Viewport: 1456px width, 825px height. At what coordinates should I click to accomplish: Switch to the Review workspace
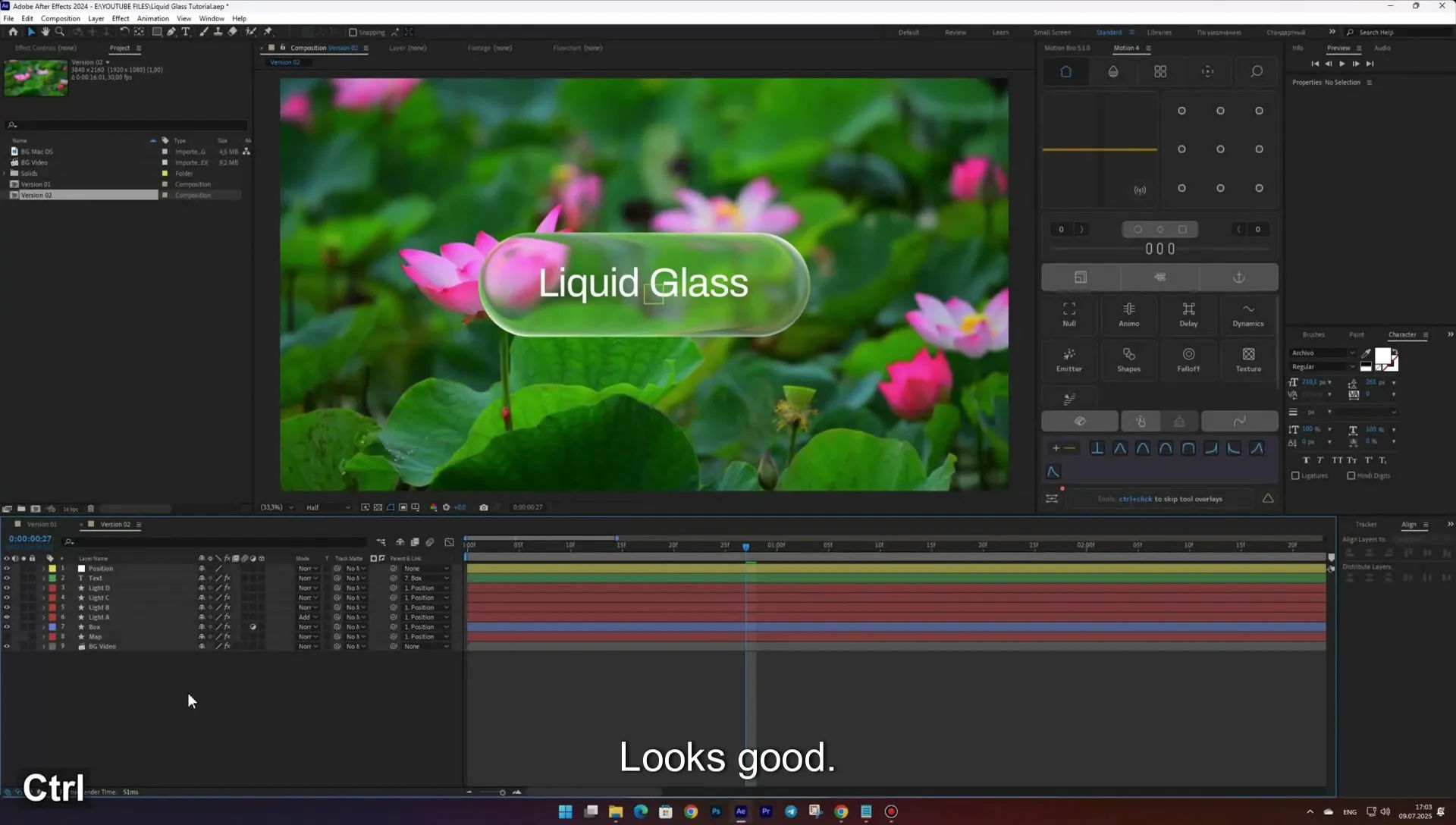955,33
